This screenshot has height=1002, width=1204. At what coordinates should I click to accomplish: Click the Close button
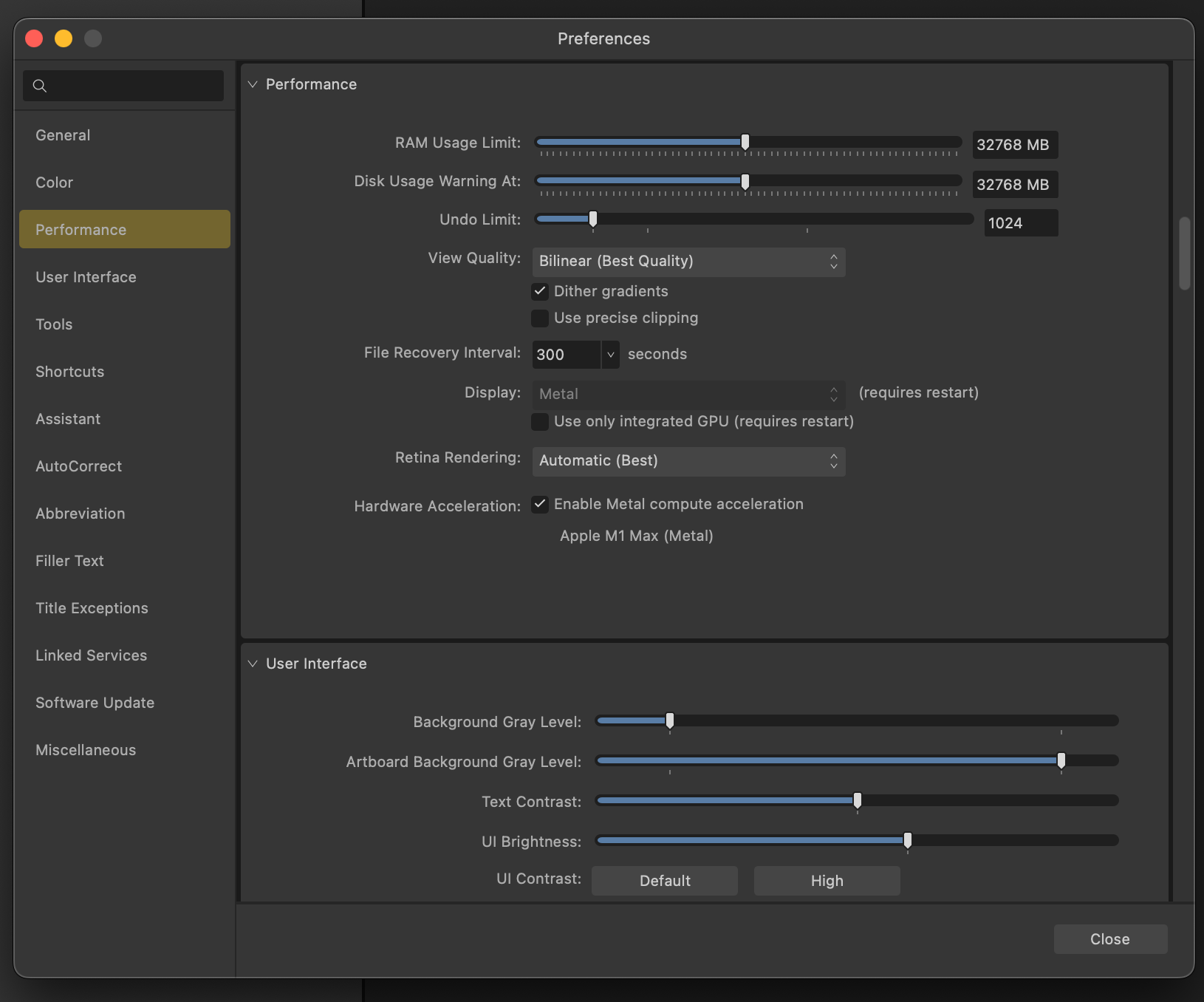tap(1109, 939)
